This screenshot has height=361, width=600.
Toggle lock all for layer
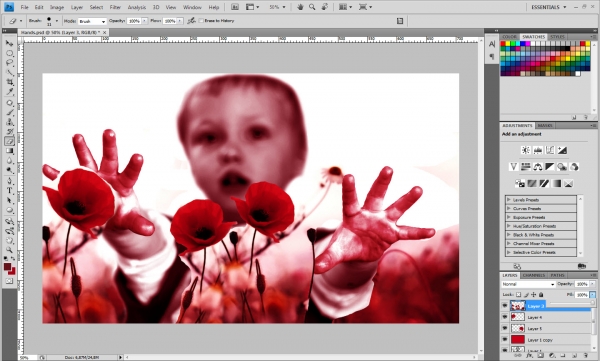coord(541,295)
